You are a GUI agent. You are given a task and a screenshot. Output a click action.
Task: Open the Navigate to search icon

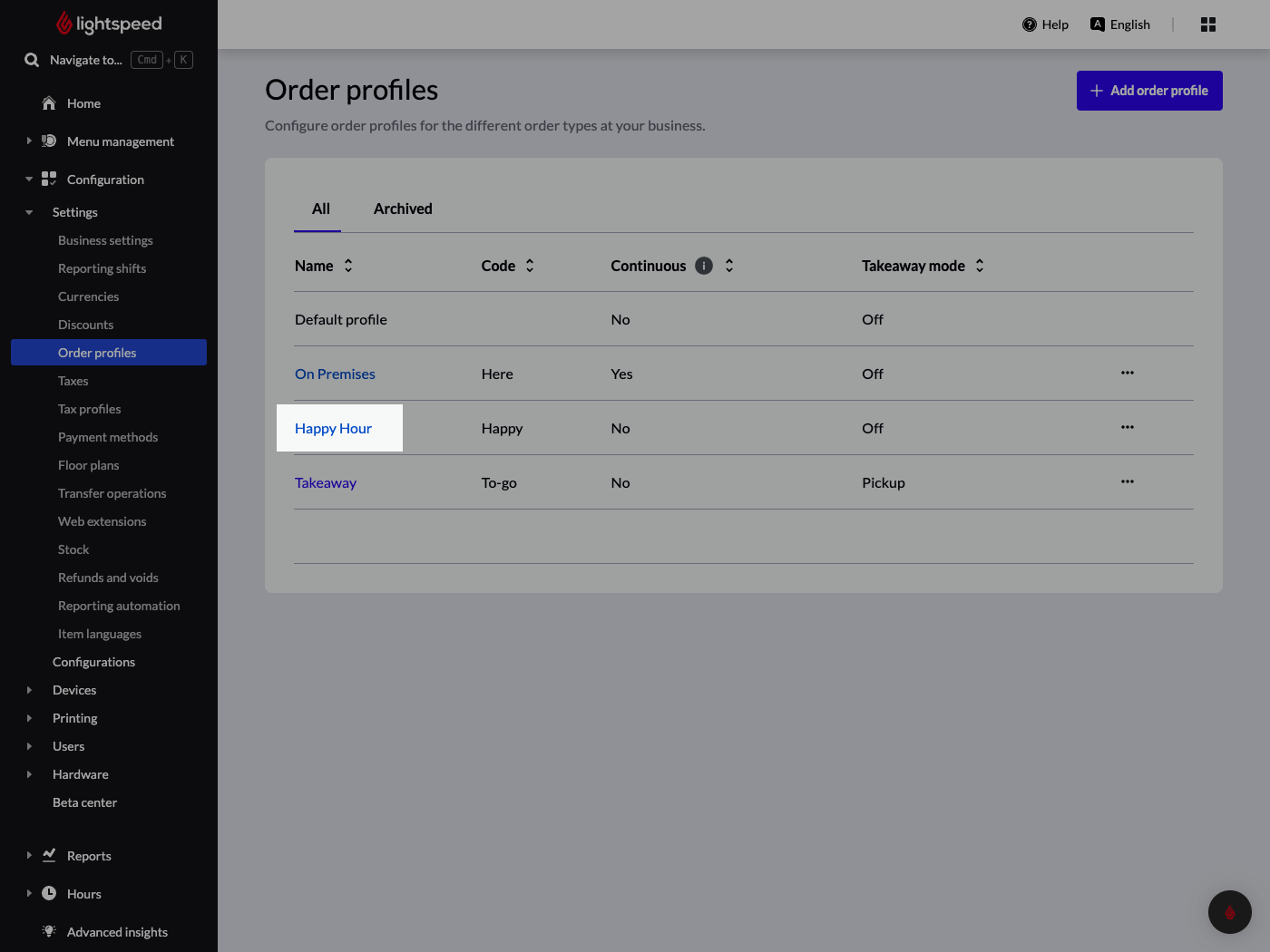[32, 60]
